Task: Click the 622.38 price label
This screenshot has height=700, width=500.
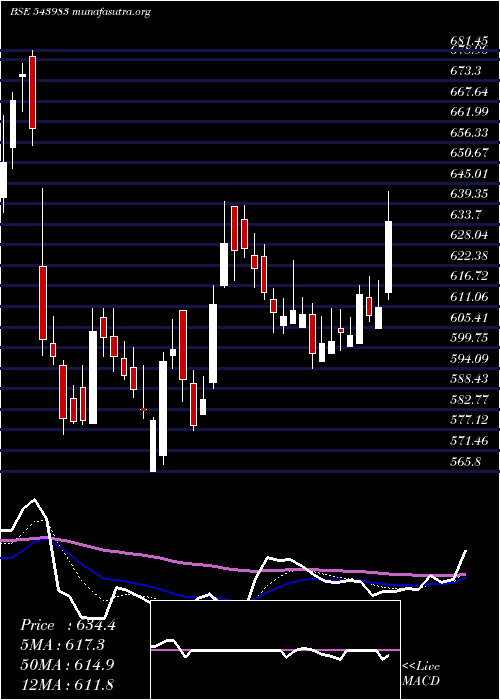Action: click(x=469, y=255)
